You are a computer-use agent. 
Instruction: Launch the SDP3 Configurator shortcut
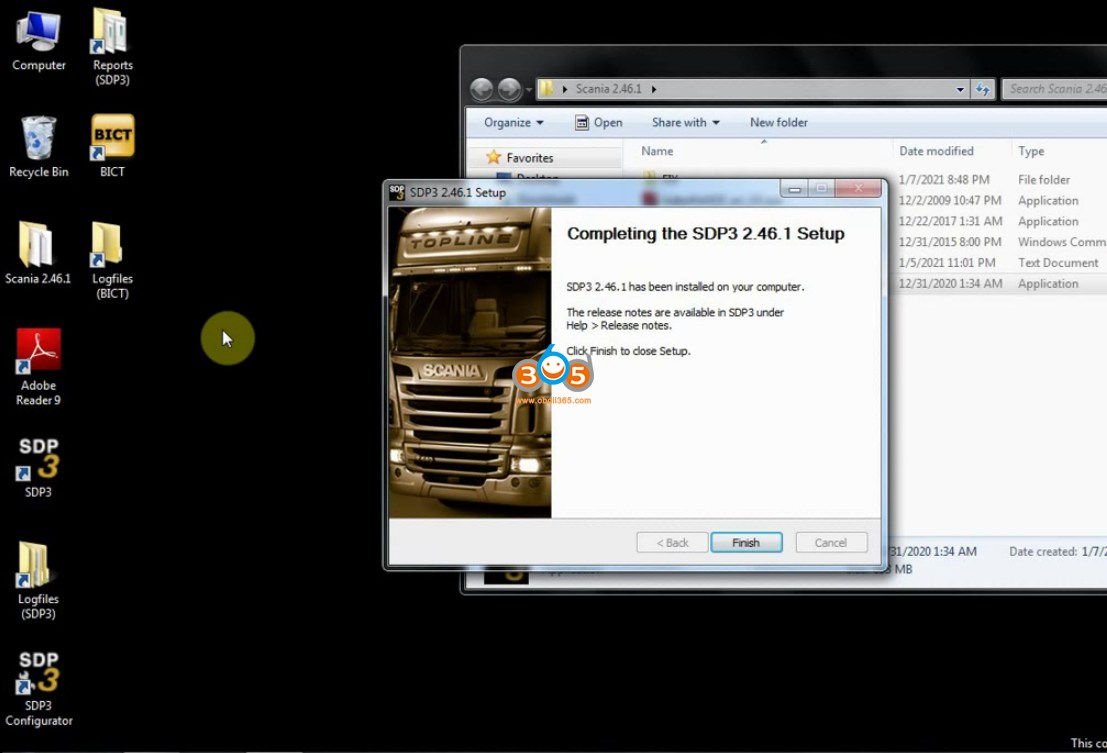pyautogui.click(x=38, y=689)
